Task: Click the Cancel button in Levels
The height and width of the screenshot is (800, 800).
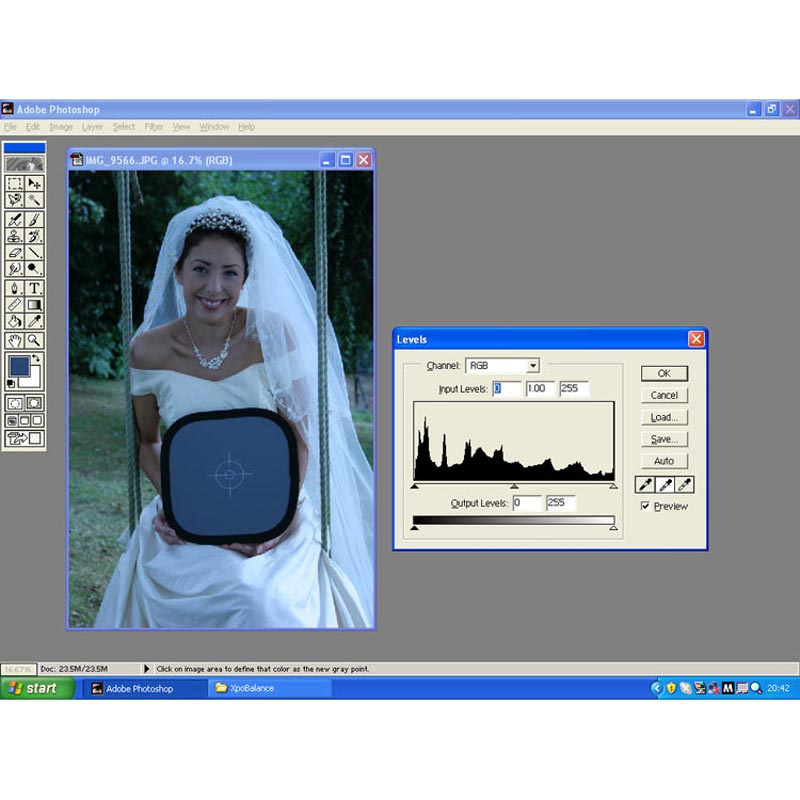Action: point(664,395)
